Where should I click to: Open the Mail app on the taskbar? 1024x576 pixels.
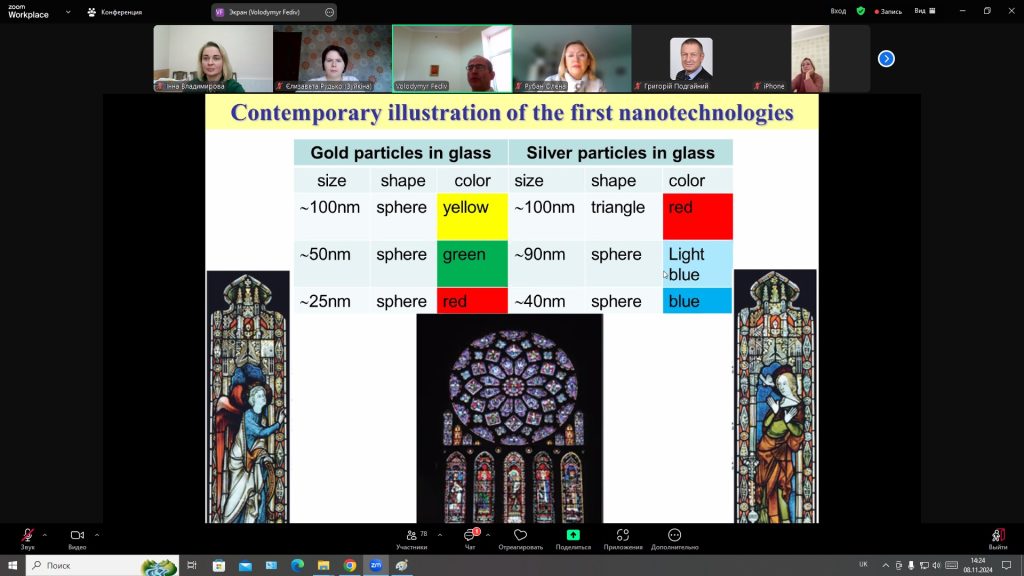[x=245, y=566]
